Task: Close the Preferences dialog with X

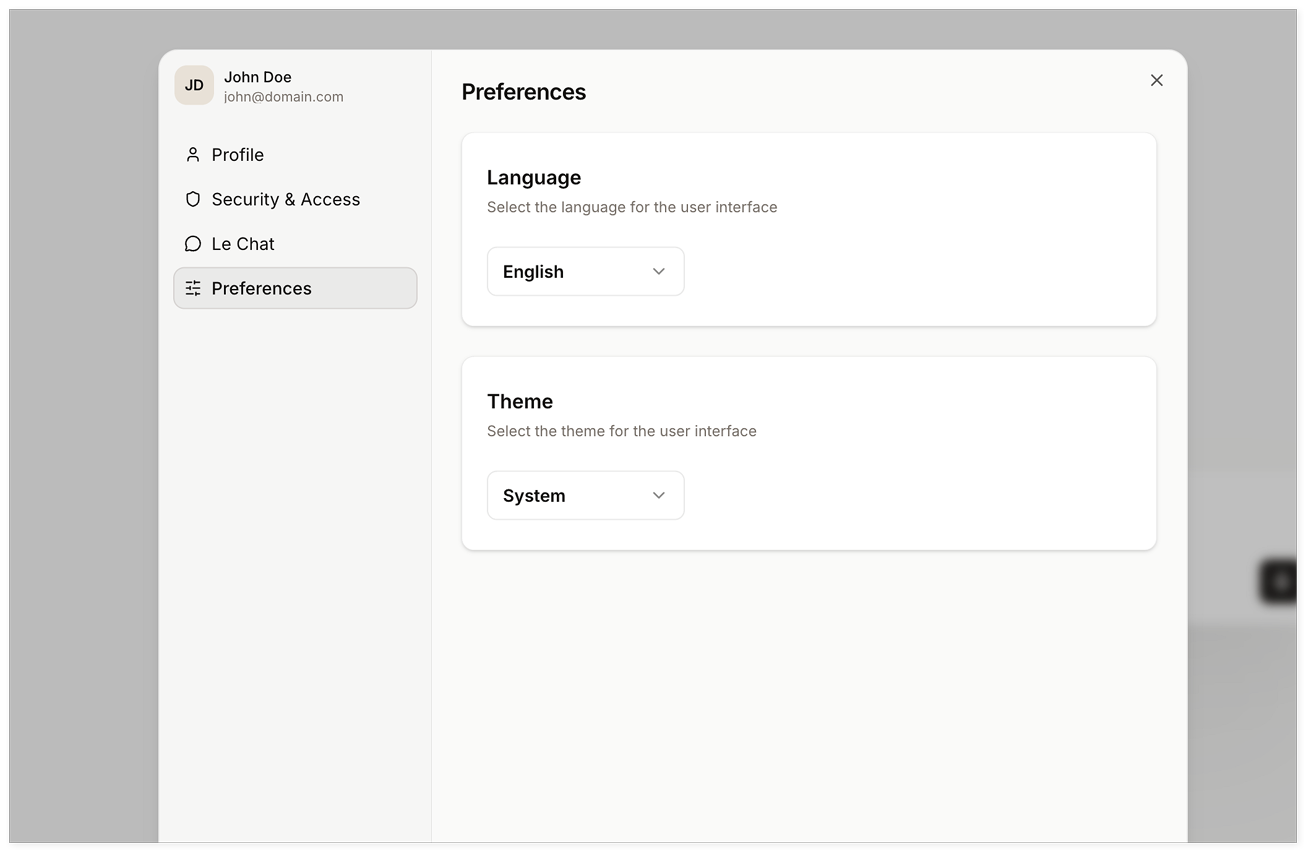Action: 1157,80
